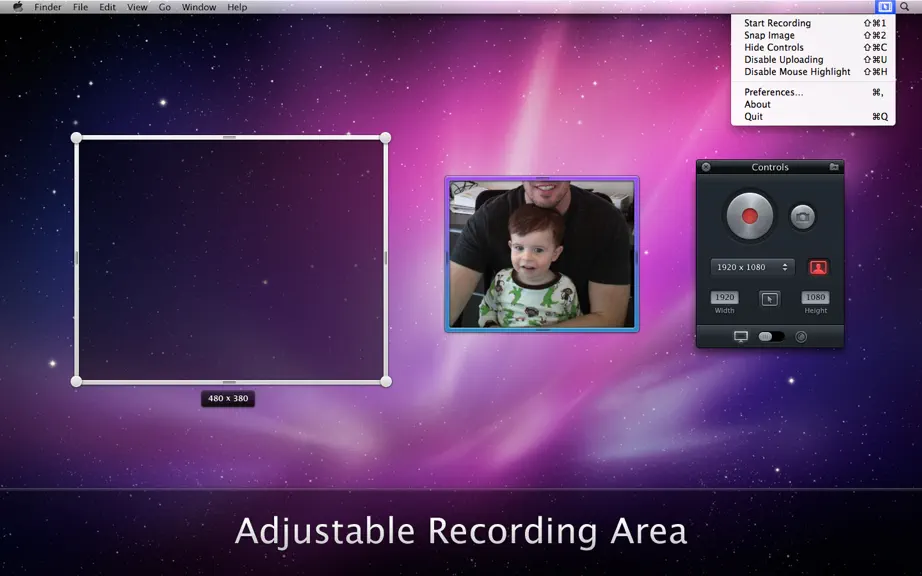The image size is (922, 576).
Task: Click top-right corner handle of recording area
Action: pos(385,138)
